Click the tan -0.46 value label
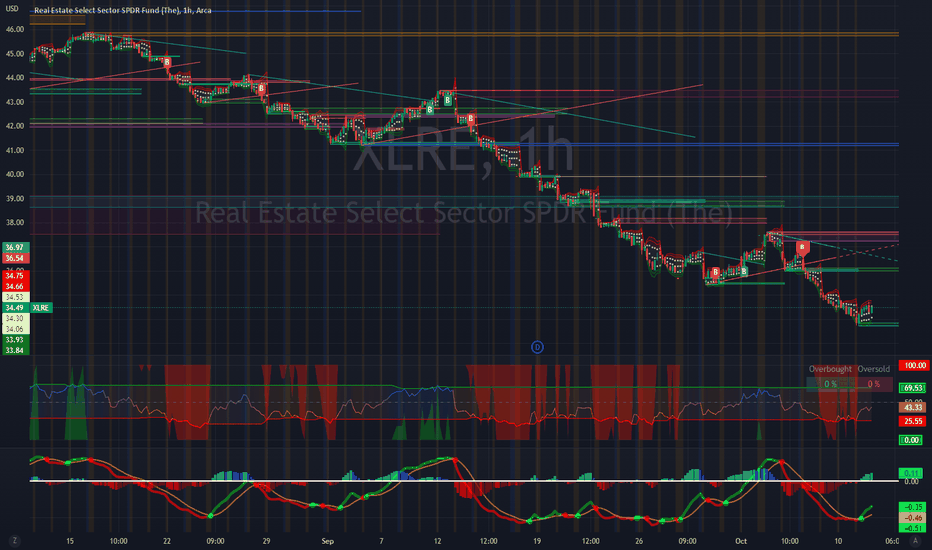Image resolution: width=932 pixels, height=550 pixels. click(x=913, y=518)
